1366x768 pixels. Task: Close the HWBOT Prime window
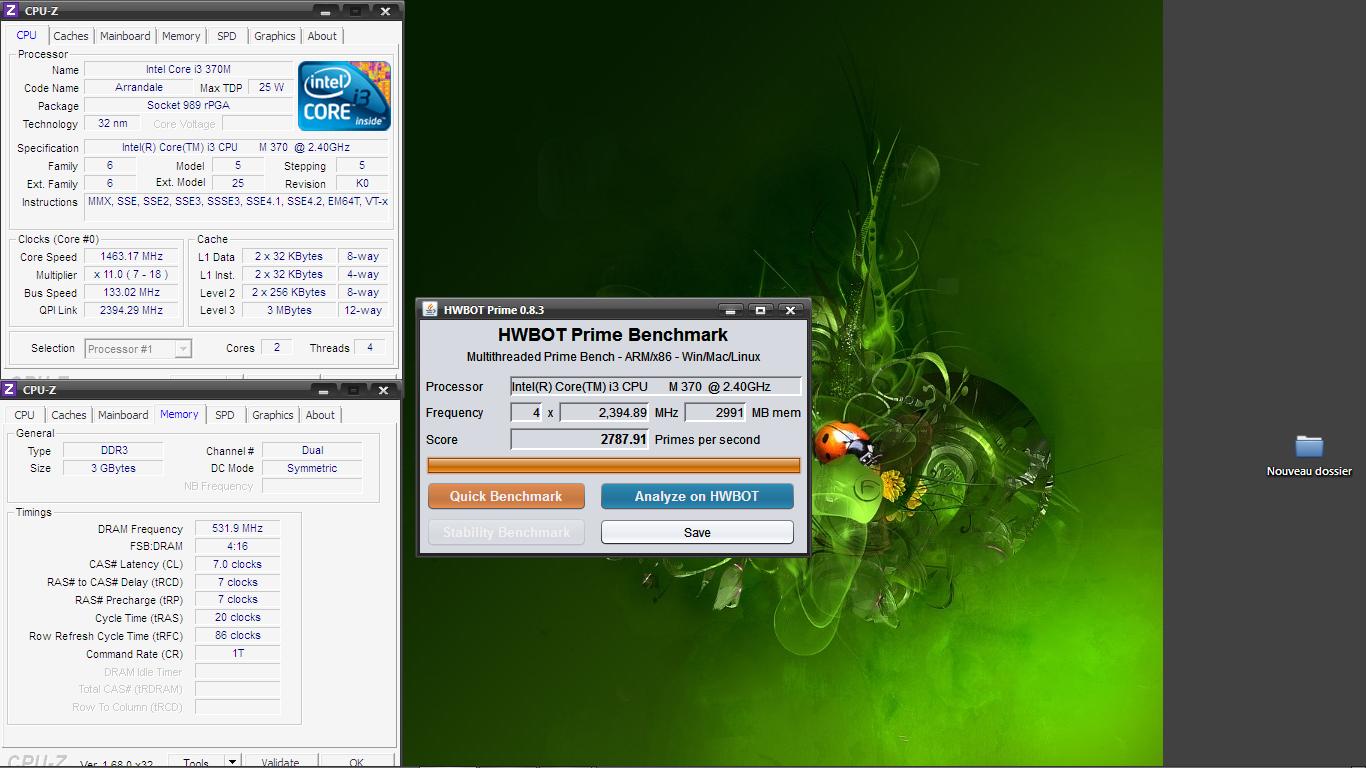tap(790, 310)
